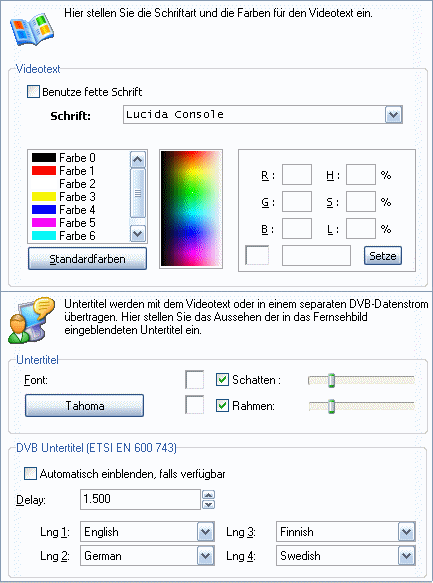Open the Lng 4 Swedish dropdown
Screen dimensions: 433x583
pyautogui.click(x=406, y=556)
